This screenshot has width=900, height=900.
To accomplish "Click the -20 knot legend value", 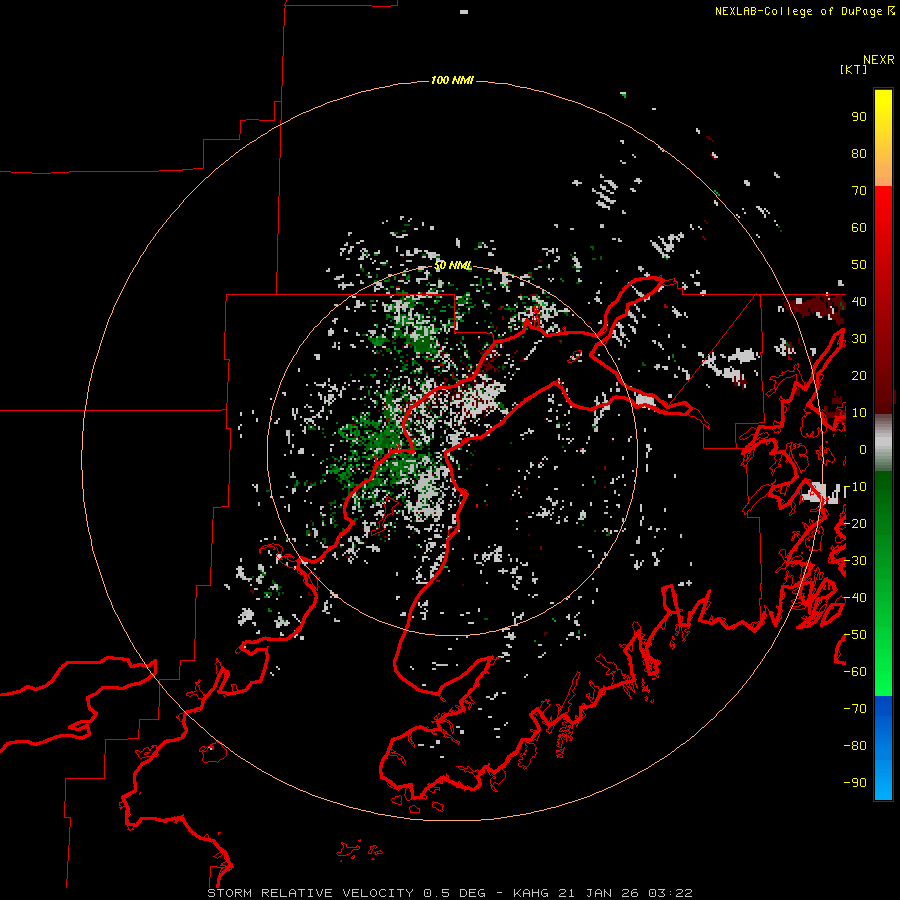I will (855, 524).
